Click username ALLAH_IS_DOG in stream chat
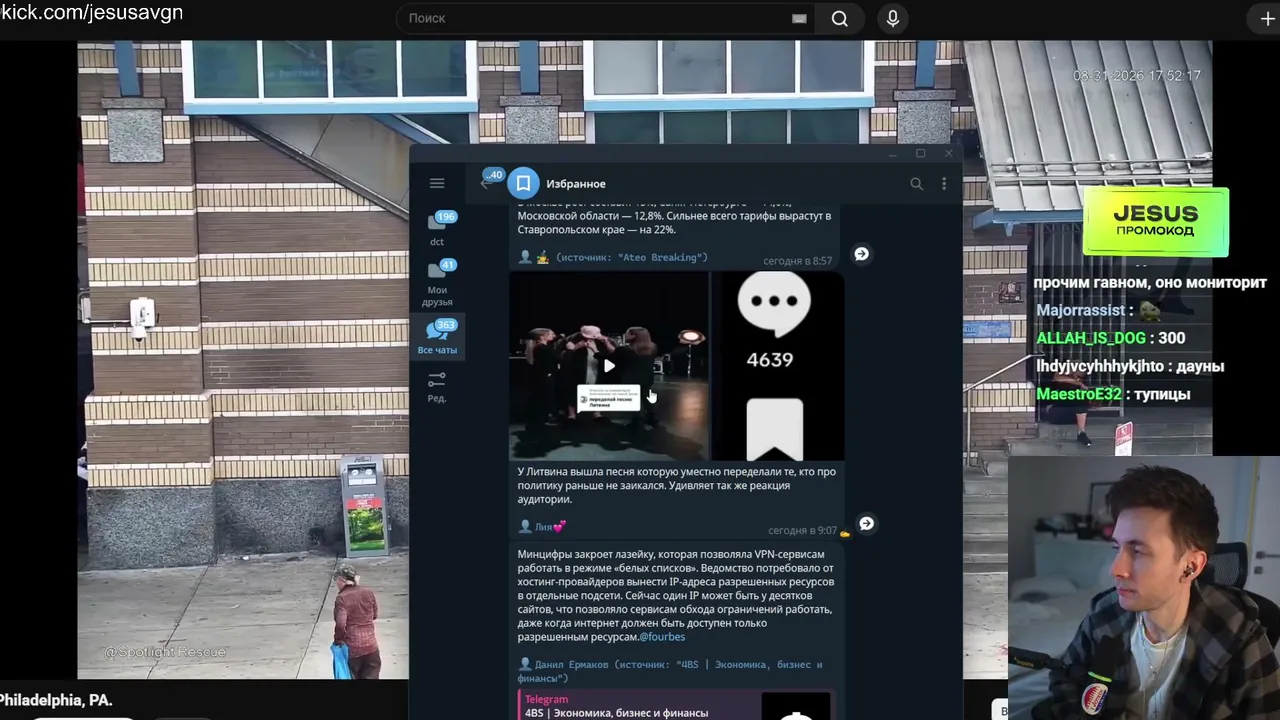This screenshot has height=720, width=1280. click(1091, 338)
